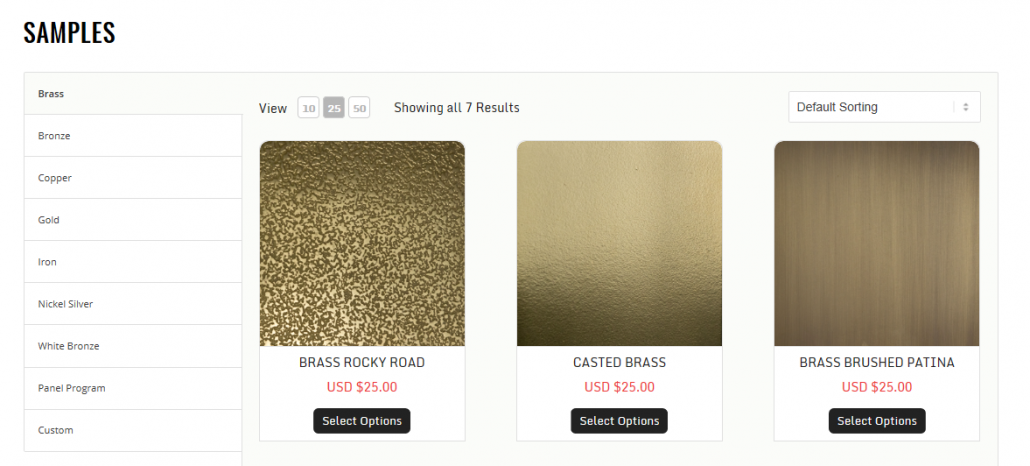The image size is (1030, 466).
Task: Click the sorting dropdown arrows icon
Action: tap(966, 107)
